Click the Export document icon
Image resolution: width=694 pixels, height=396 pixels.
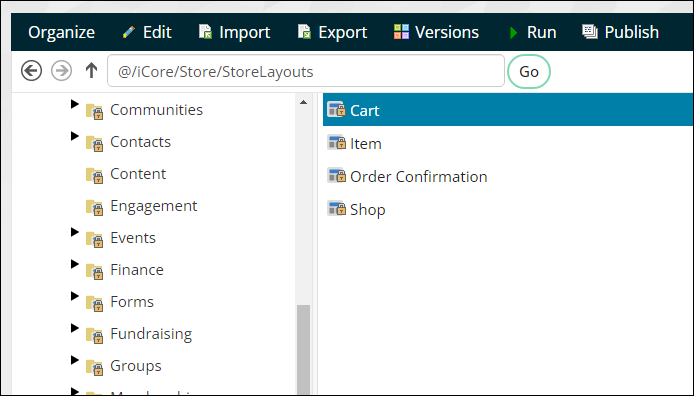[x=304, y=32]
